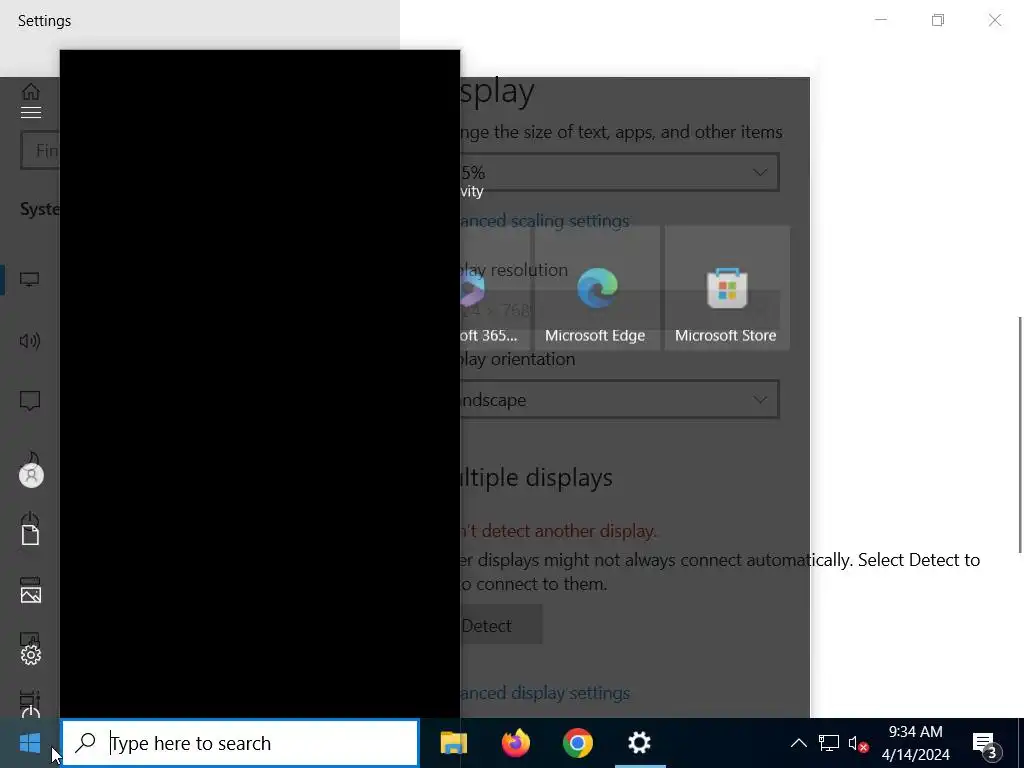Image resolution: width=1024 pixels, height=768 pixels.
Task: Show hidden tray icons chevron
Action: click(x=799, y=743)
